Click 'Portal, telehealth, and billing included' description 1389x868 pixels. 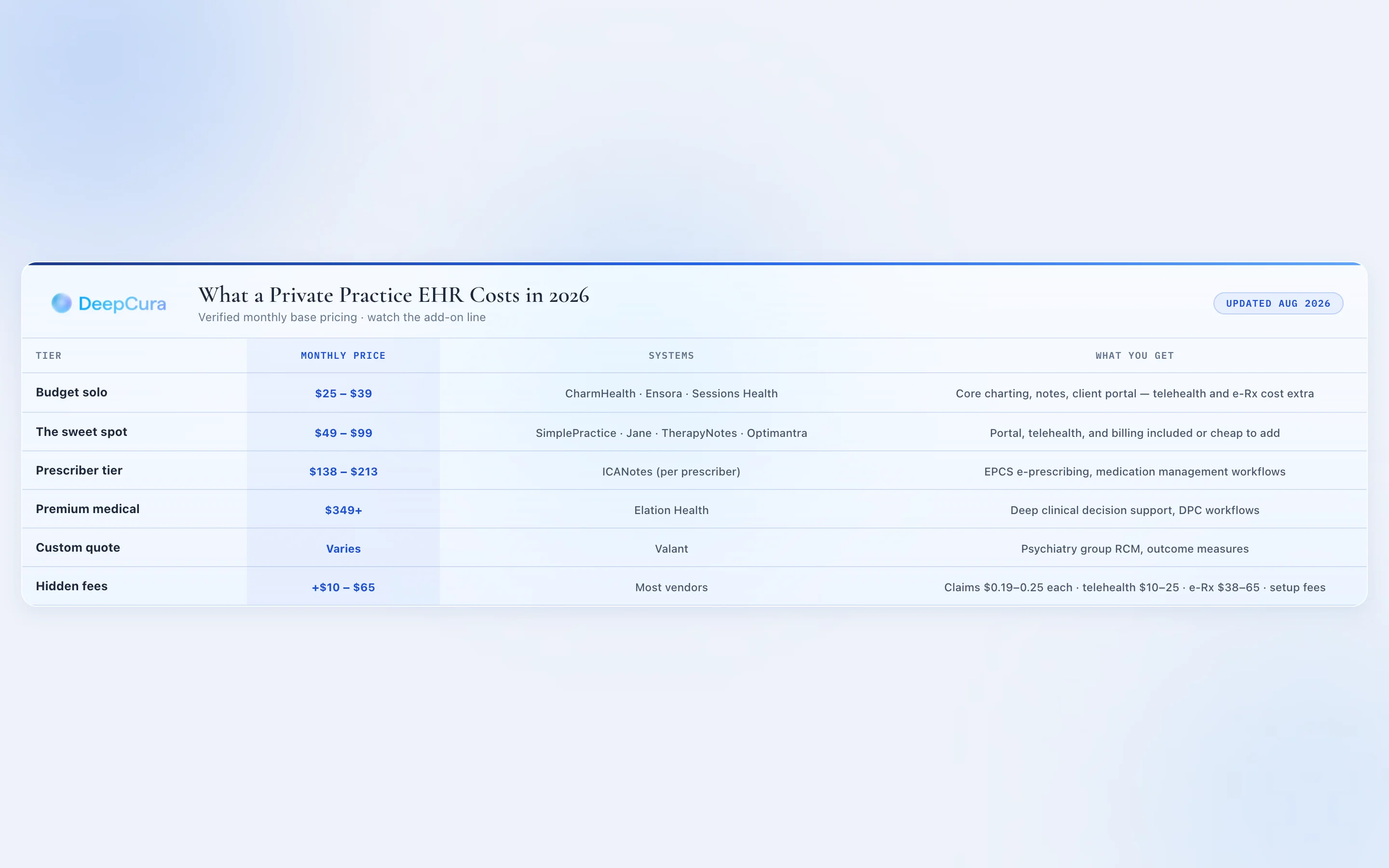[x=1091, y=433]
